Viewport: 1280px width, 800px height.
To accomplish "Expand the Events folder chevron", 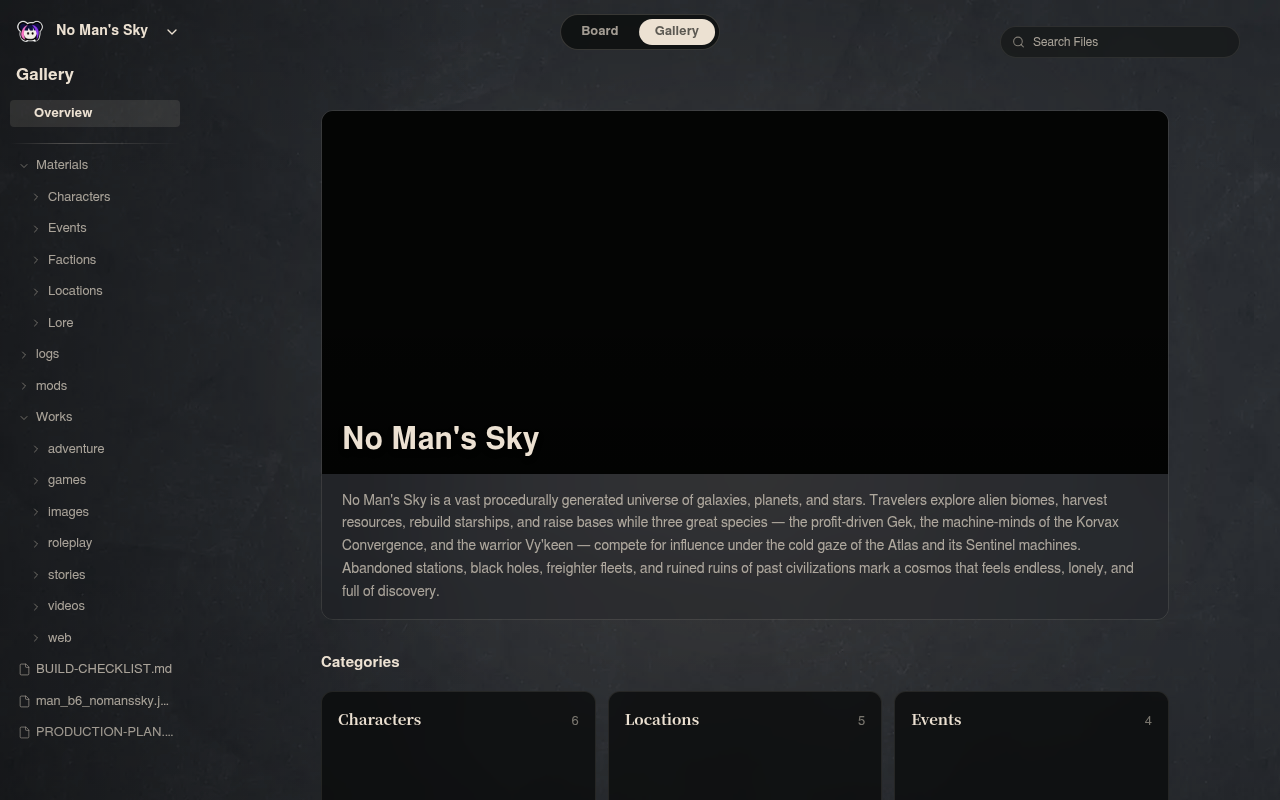I will pos(36,228).
